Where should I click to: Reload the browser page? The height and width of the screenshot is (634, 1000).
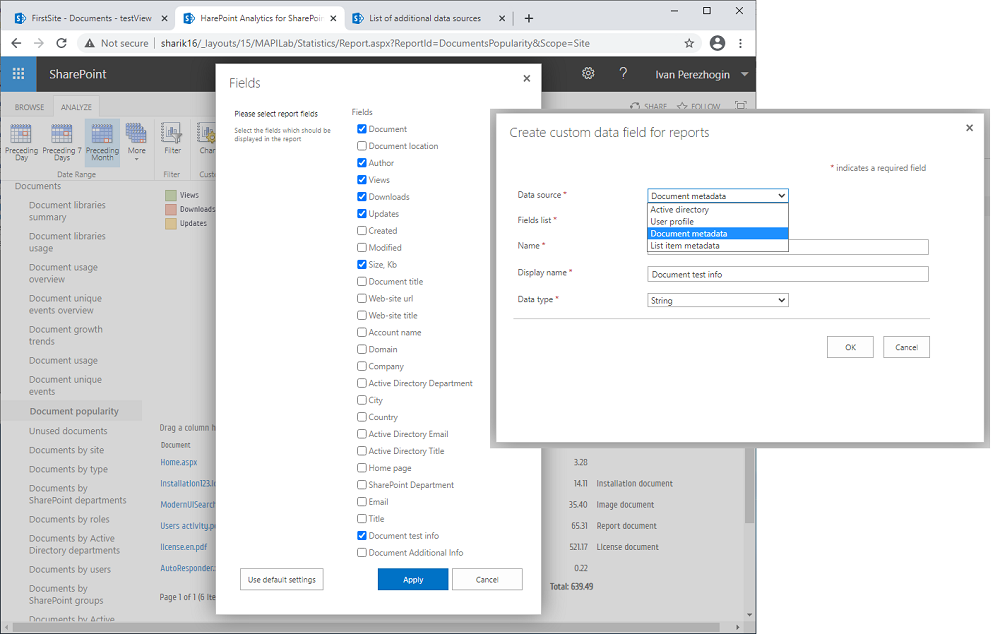click(61, 43)
